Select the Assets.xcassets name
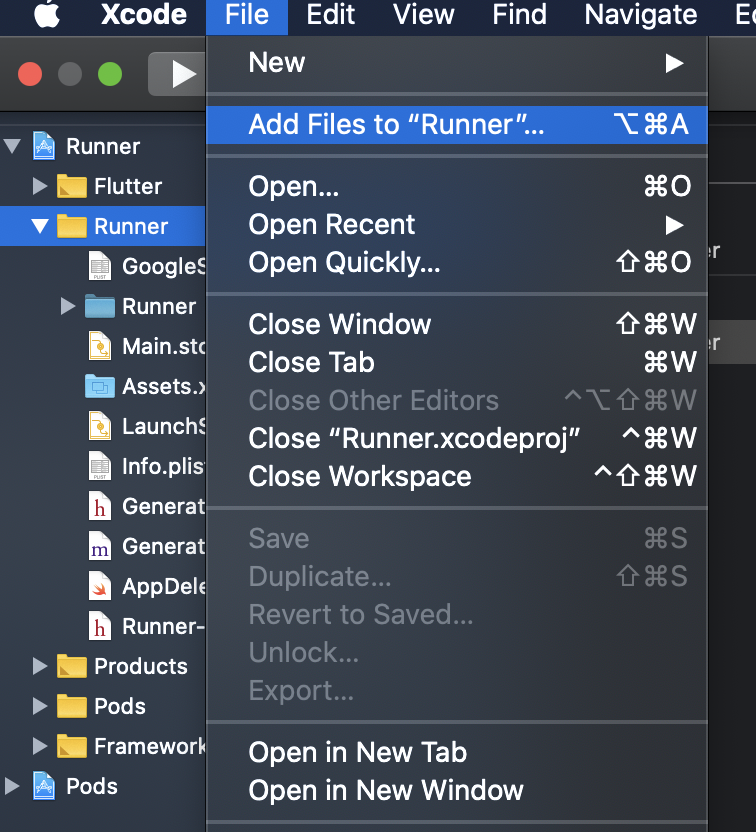Screen dimensions: 756x832 163,386
